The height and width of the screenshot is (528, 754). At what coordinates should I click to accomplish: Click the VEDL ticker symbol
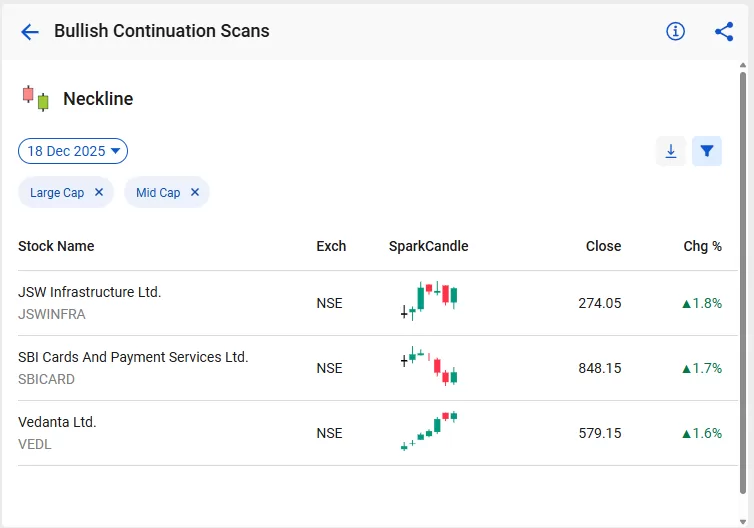pyautogui.click(x=35, y=444)
